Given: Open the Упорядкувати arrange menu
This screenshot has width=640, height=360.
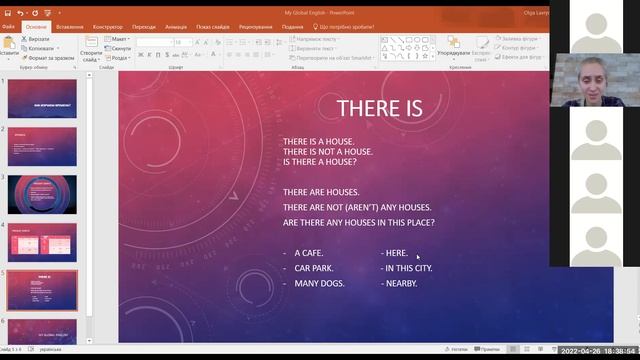Looking at the screenshot, I should (453, 47).
